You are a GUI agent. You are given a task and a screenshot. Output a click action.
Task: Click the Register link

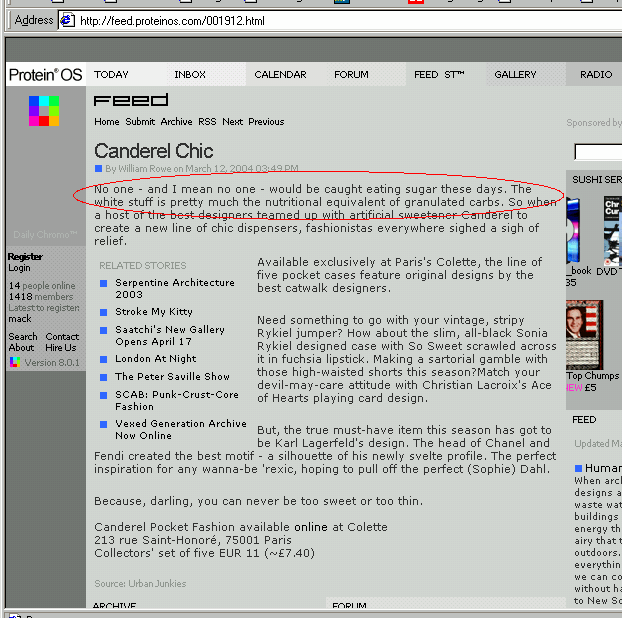(25, 257)
